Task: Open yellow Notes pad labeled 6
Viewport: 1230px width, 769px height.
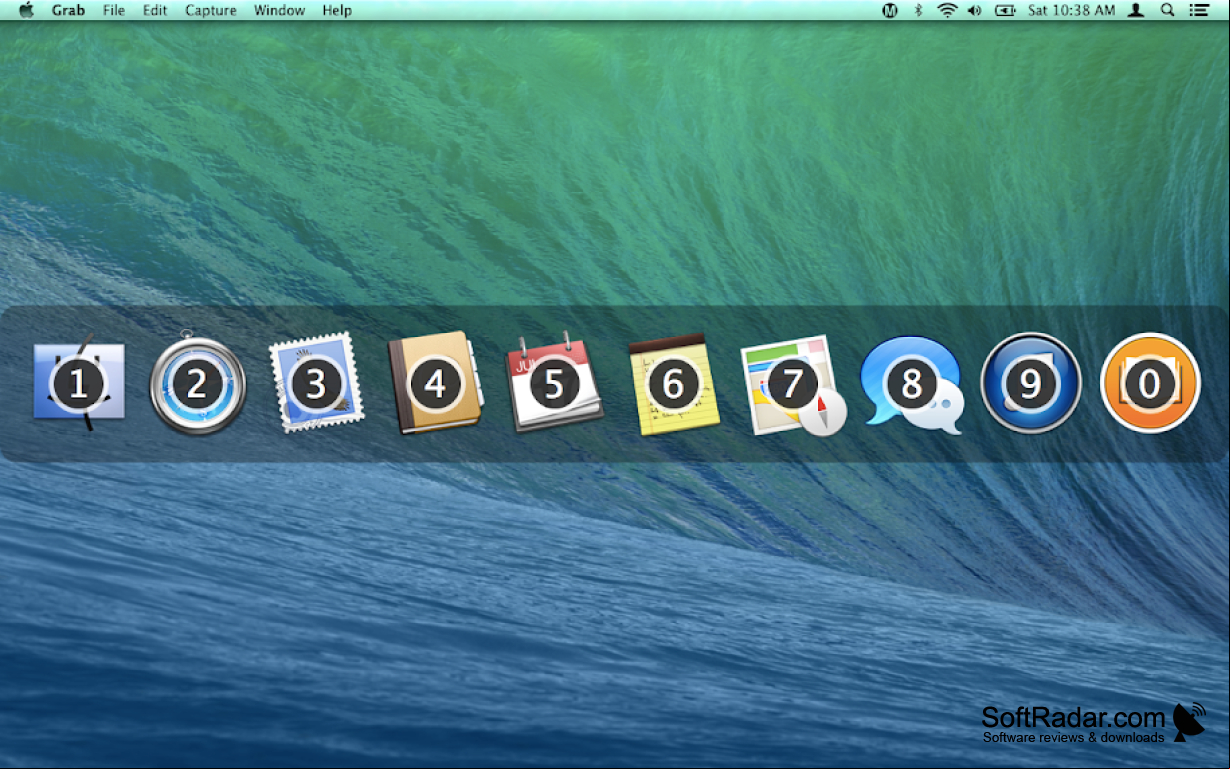Action: point(673,385)
